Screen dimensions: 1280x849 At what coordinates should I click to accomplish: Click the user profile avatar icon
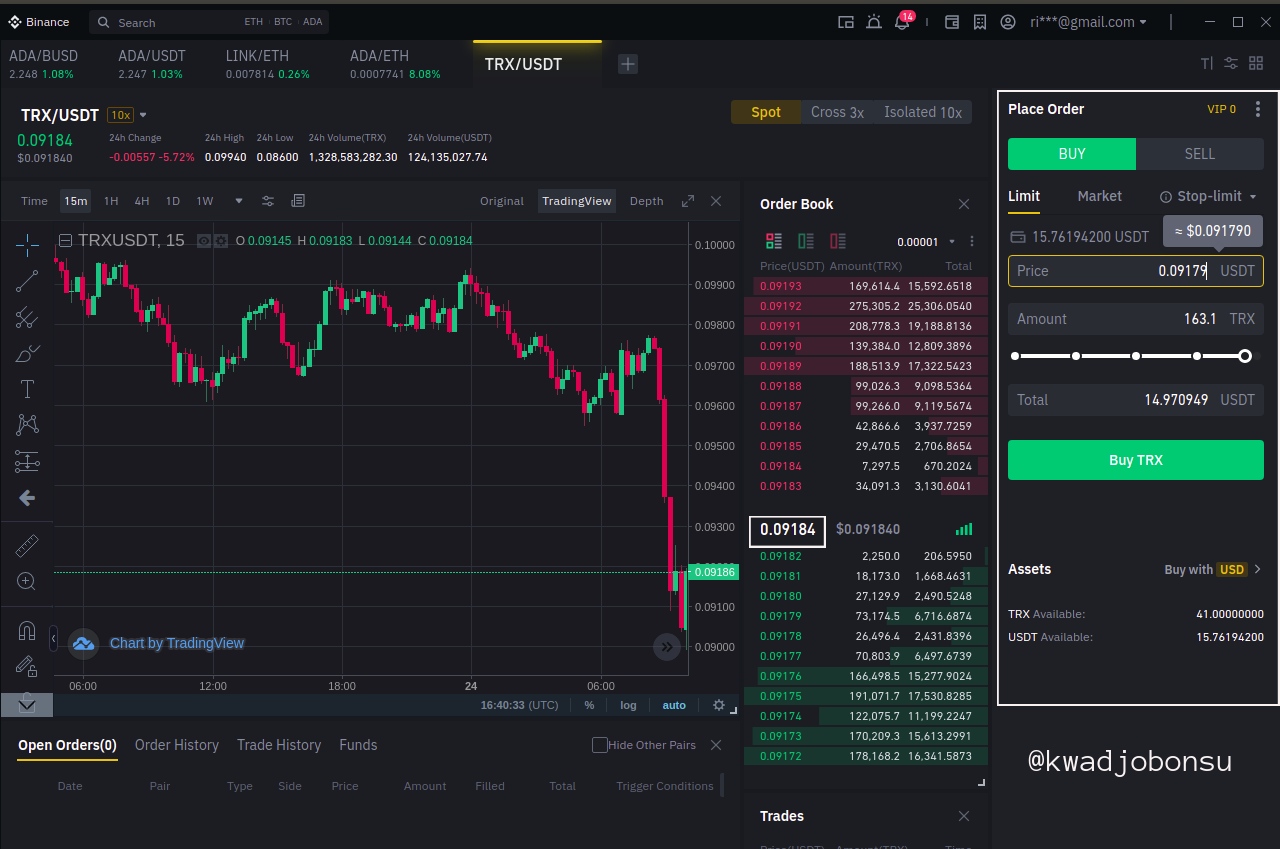point(1008,22)
